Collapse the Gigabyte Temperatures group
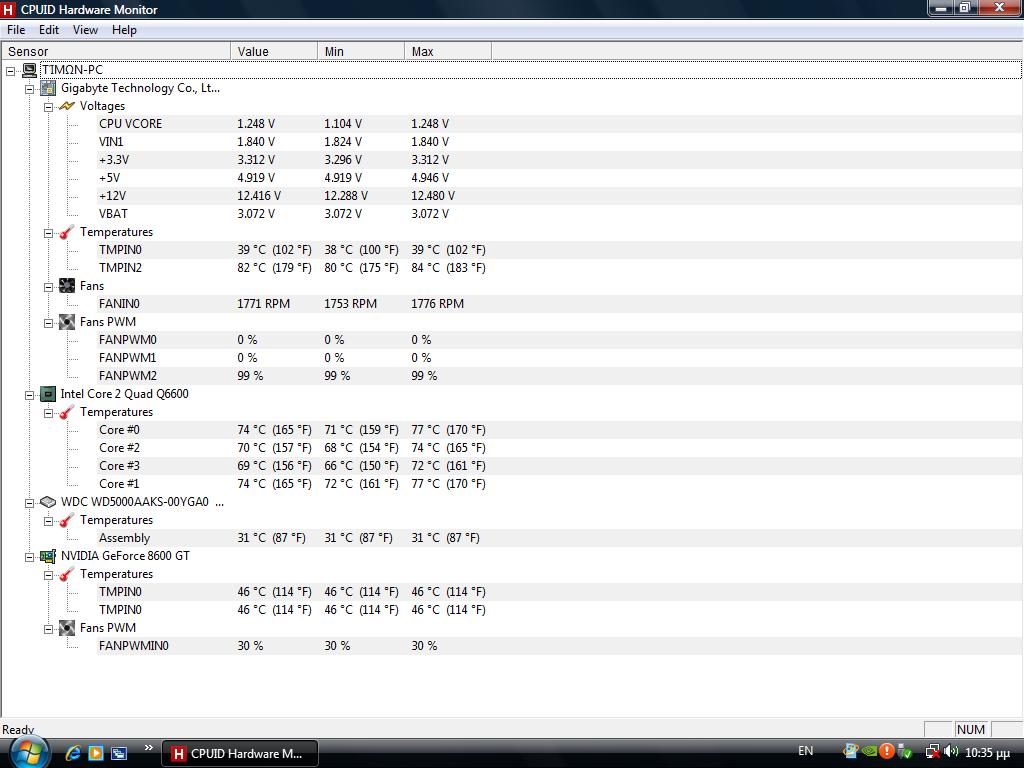This screenshot has height=768, width=1024. (x=48, y=233)
